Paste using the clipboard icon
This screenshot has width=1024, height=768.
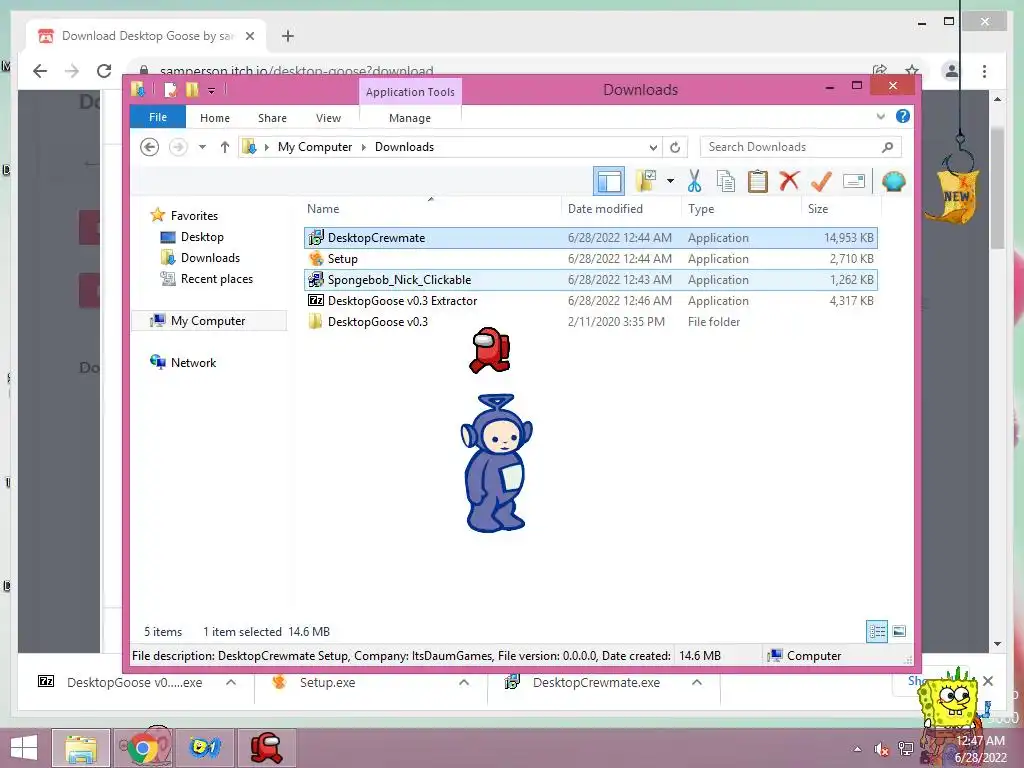coord(758,181)
